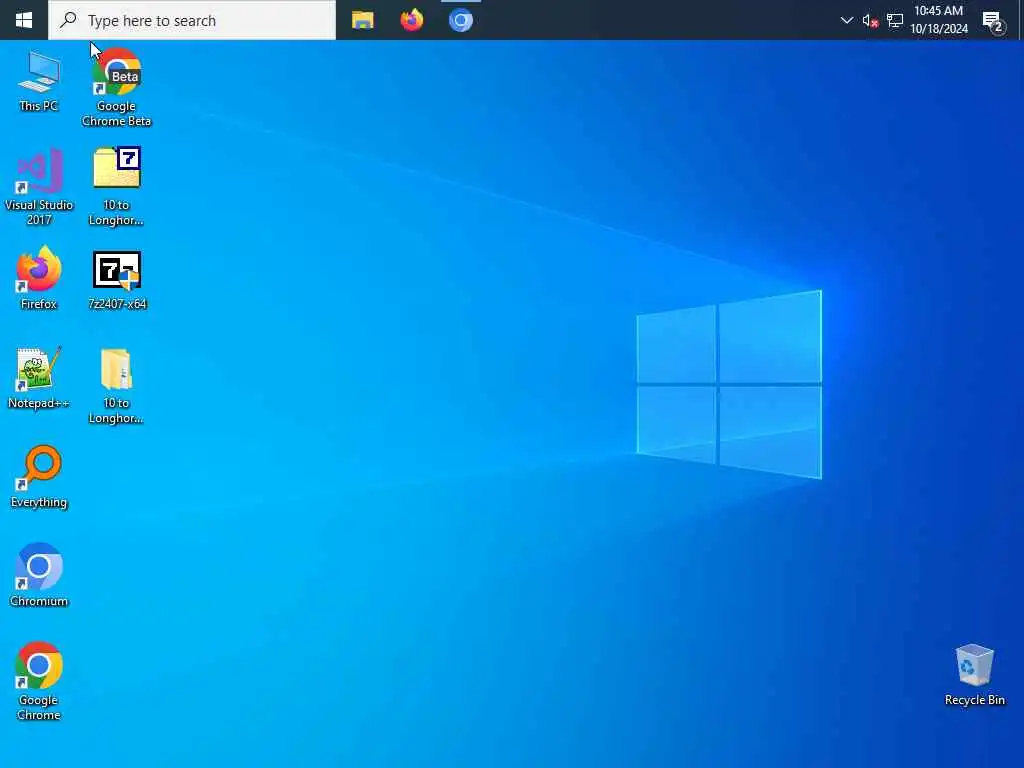Open the Action Center notifications icon

[x=994, y=22]
